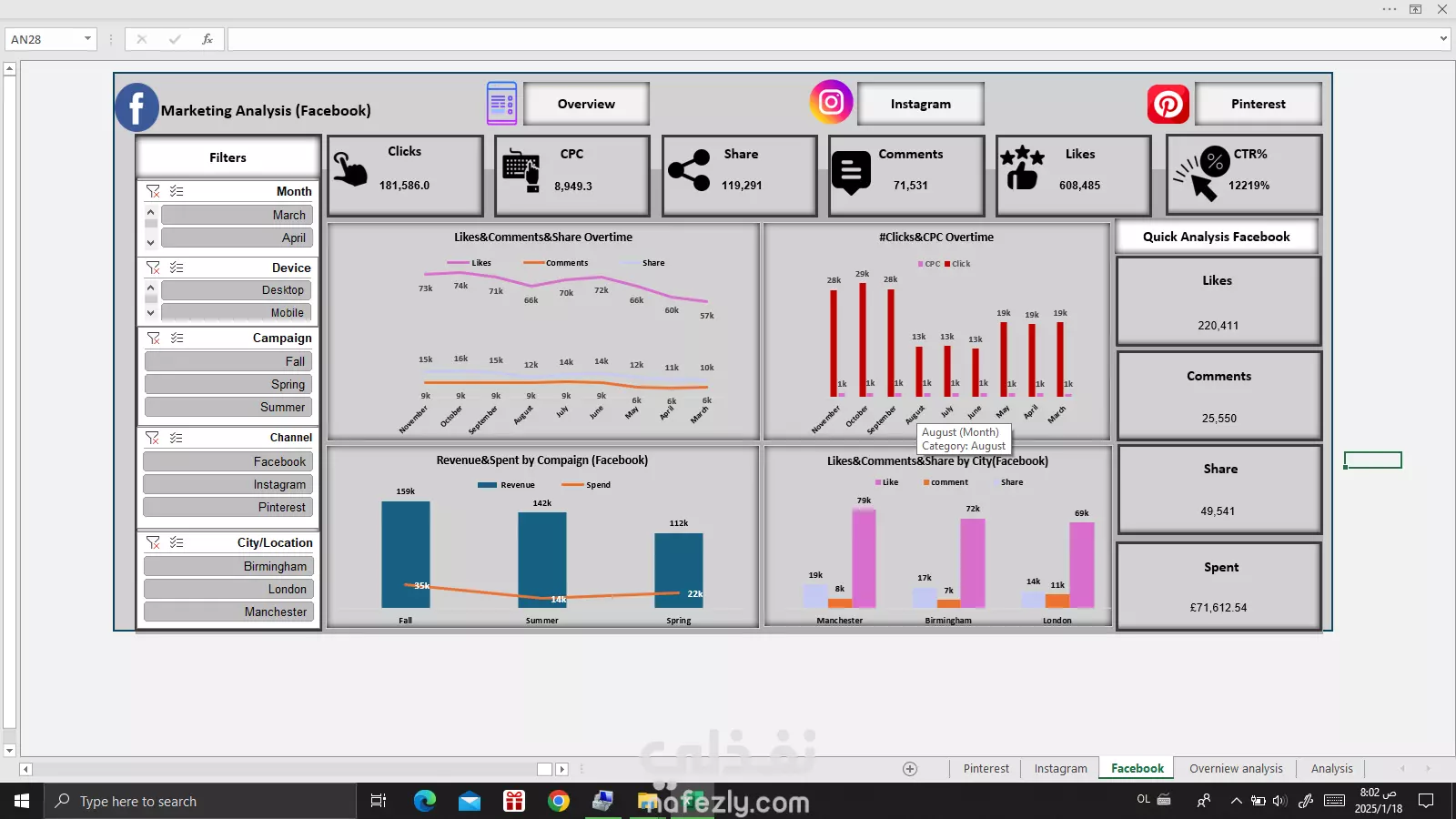Click the Overview document icon
This screenshot has width=1456, height=819.
pyautogui.click(x=501, y=104)
